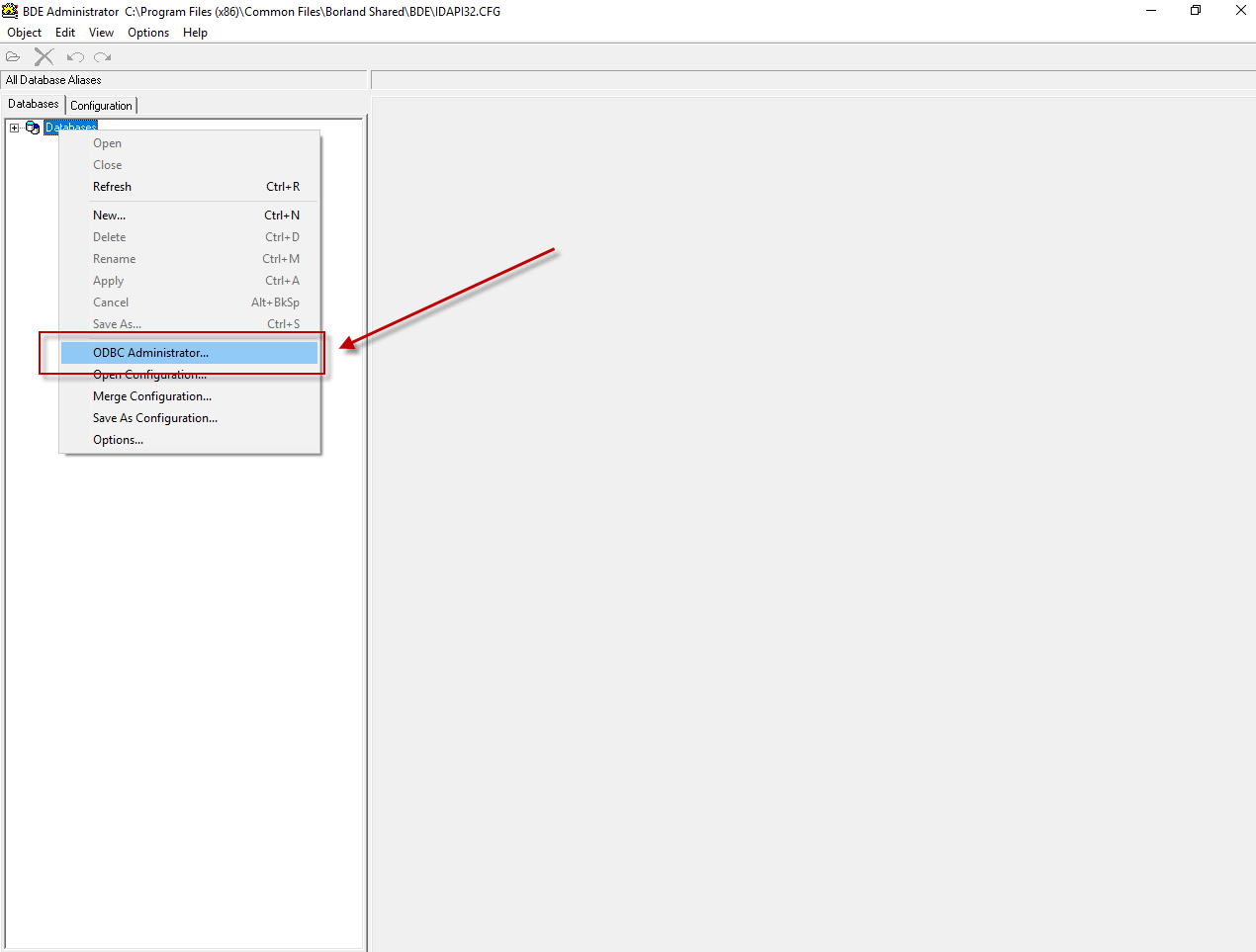Switch to the Databases tab
This screenshot has height=952, width=1256.
34,104
